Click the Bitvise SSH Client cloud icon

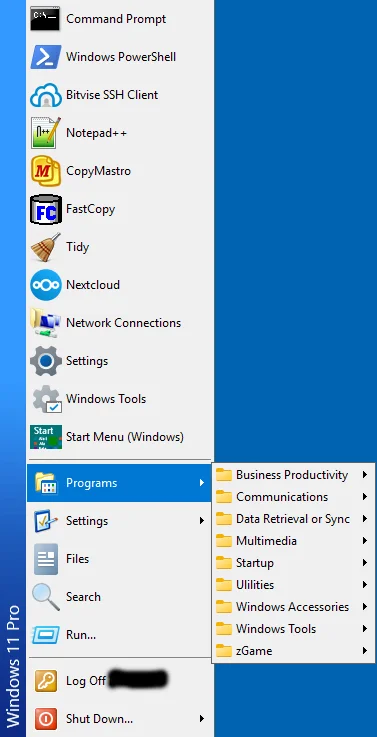click(46, 95)
